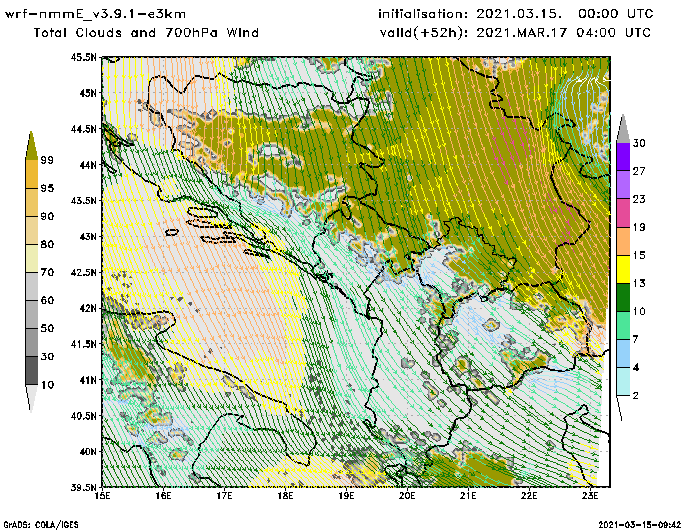
Task: Click the yellow 13-15 wind legend swatch
Action: tap(623, 269)
